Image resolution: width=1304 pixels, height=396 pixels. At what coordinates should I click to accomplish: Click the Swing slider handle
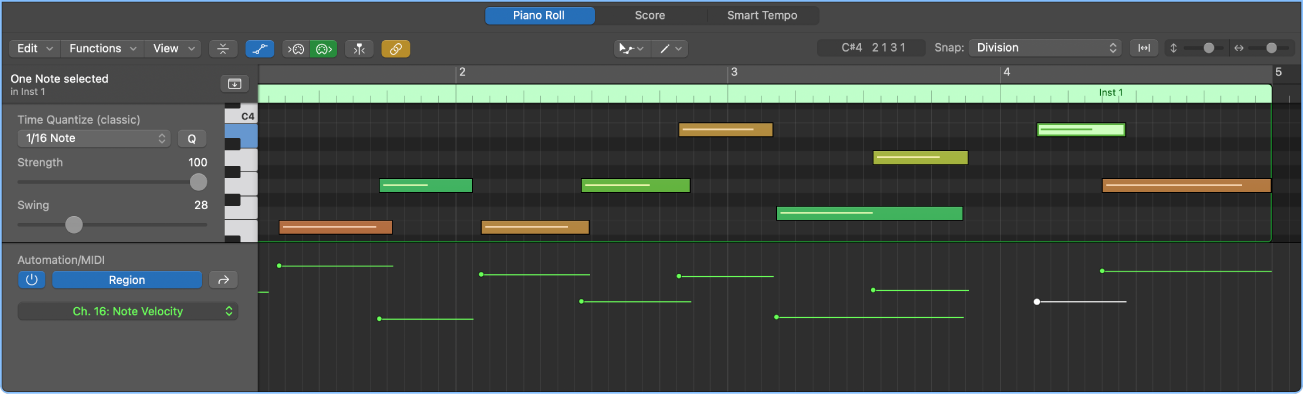click(x=74, y=225)
